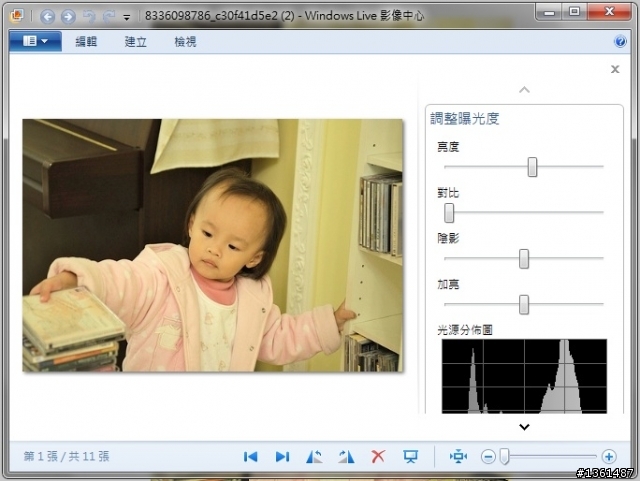Image resolution: width=640 pixels, height=481 pixels.
Task: Click the 加亮 highlights slider handle
Action: (524, 305)
